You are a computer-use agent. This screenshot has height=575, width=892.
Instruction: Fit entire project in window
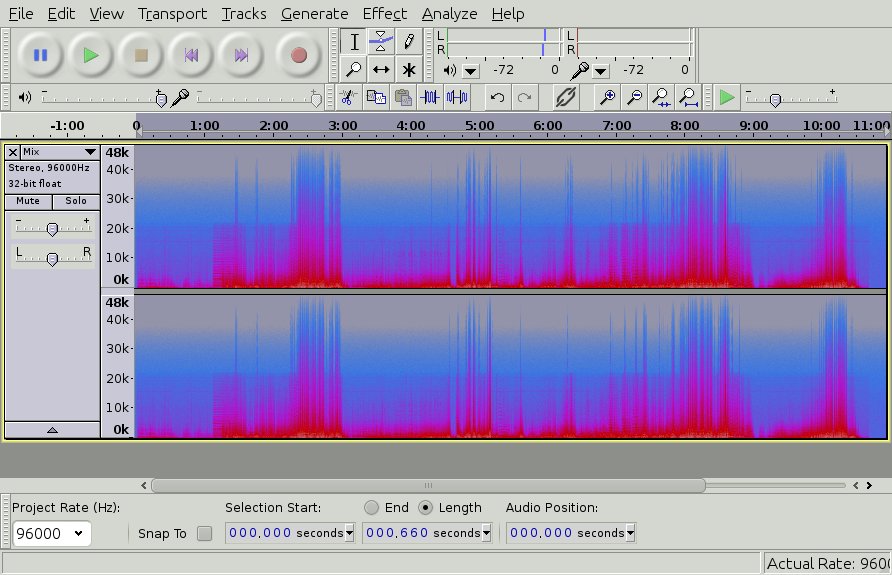point(688,97)
